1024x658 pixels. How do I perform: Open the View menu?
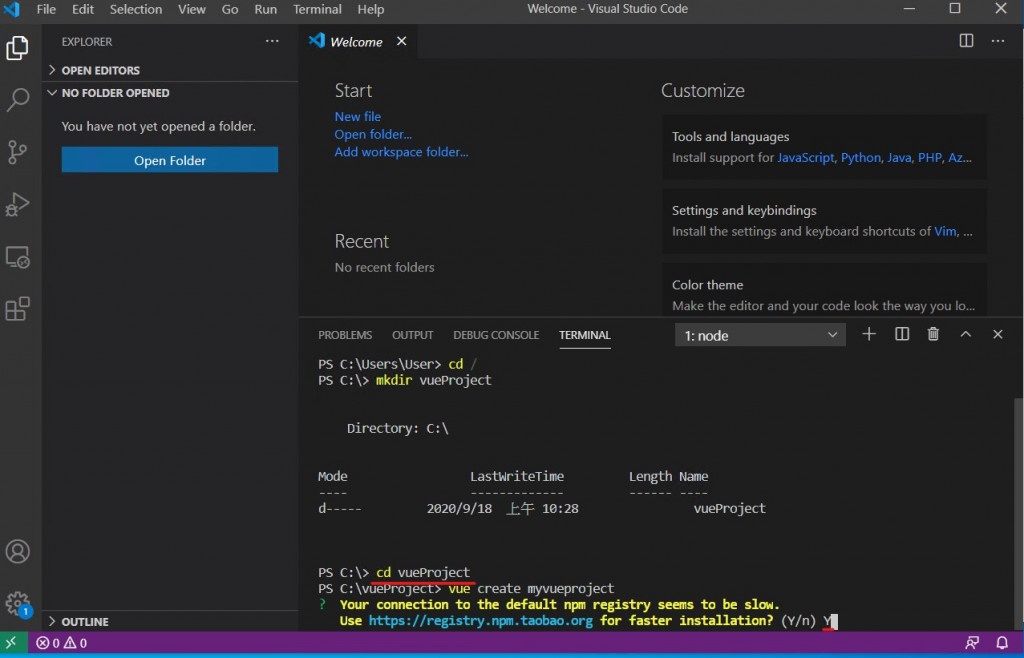point(192,9)
